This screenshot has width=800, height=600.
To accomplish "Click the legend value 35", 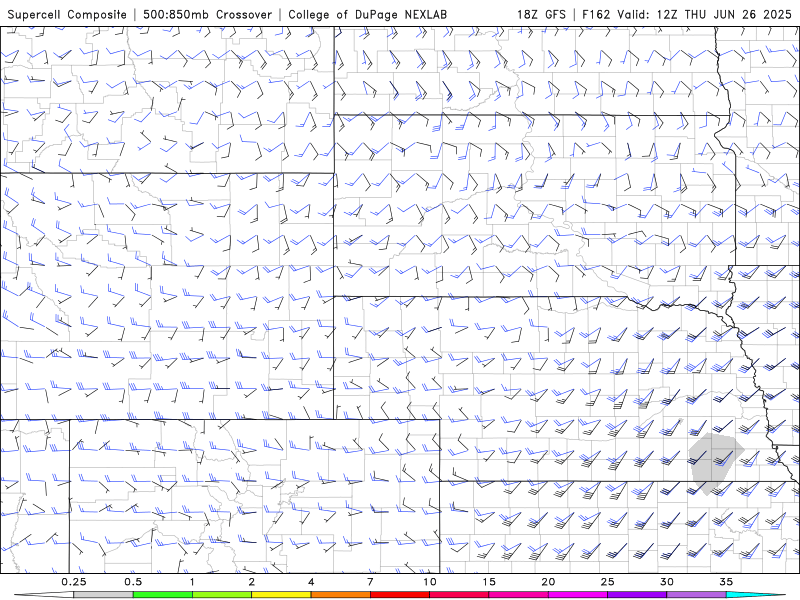I will 726,582.
